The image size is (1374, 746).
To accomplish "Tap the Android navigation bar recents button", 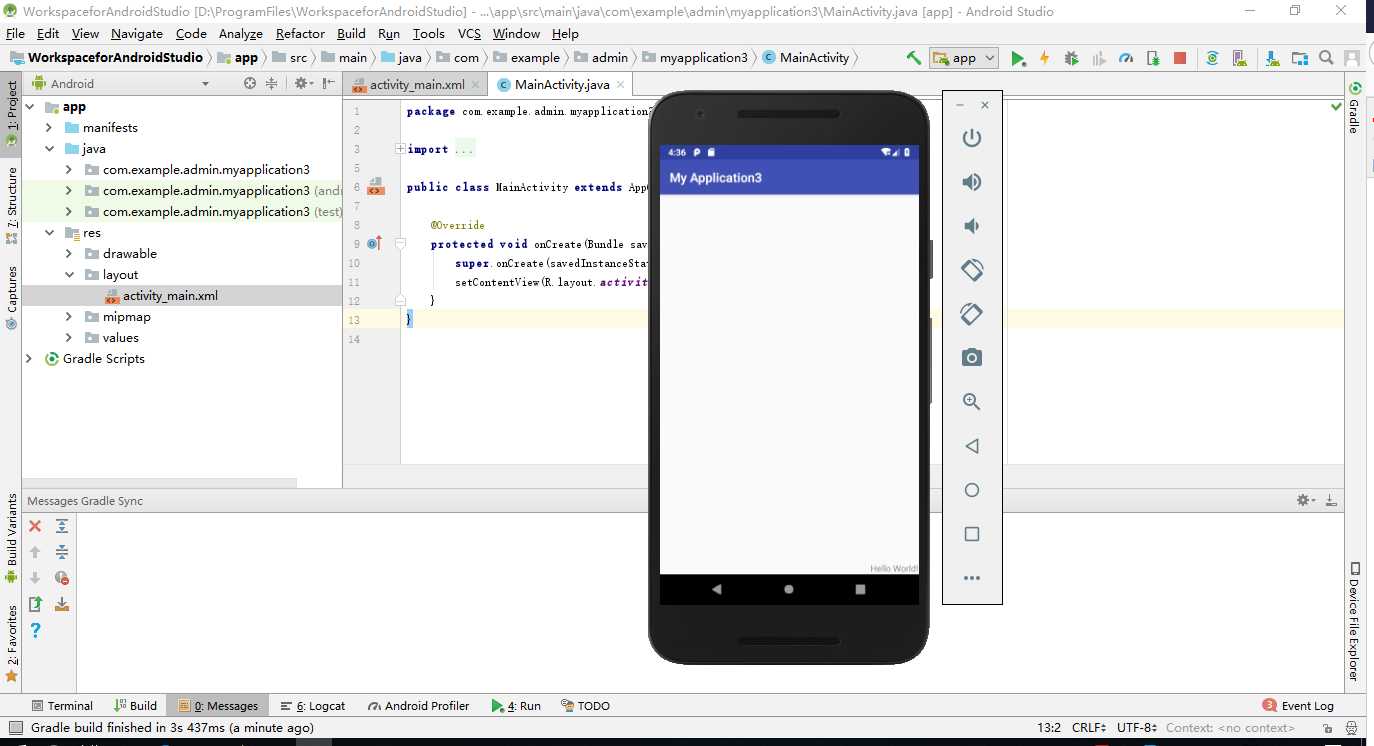I will point(860,590).
